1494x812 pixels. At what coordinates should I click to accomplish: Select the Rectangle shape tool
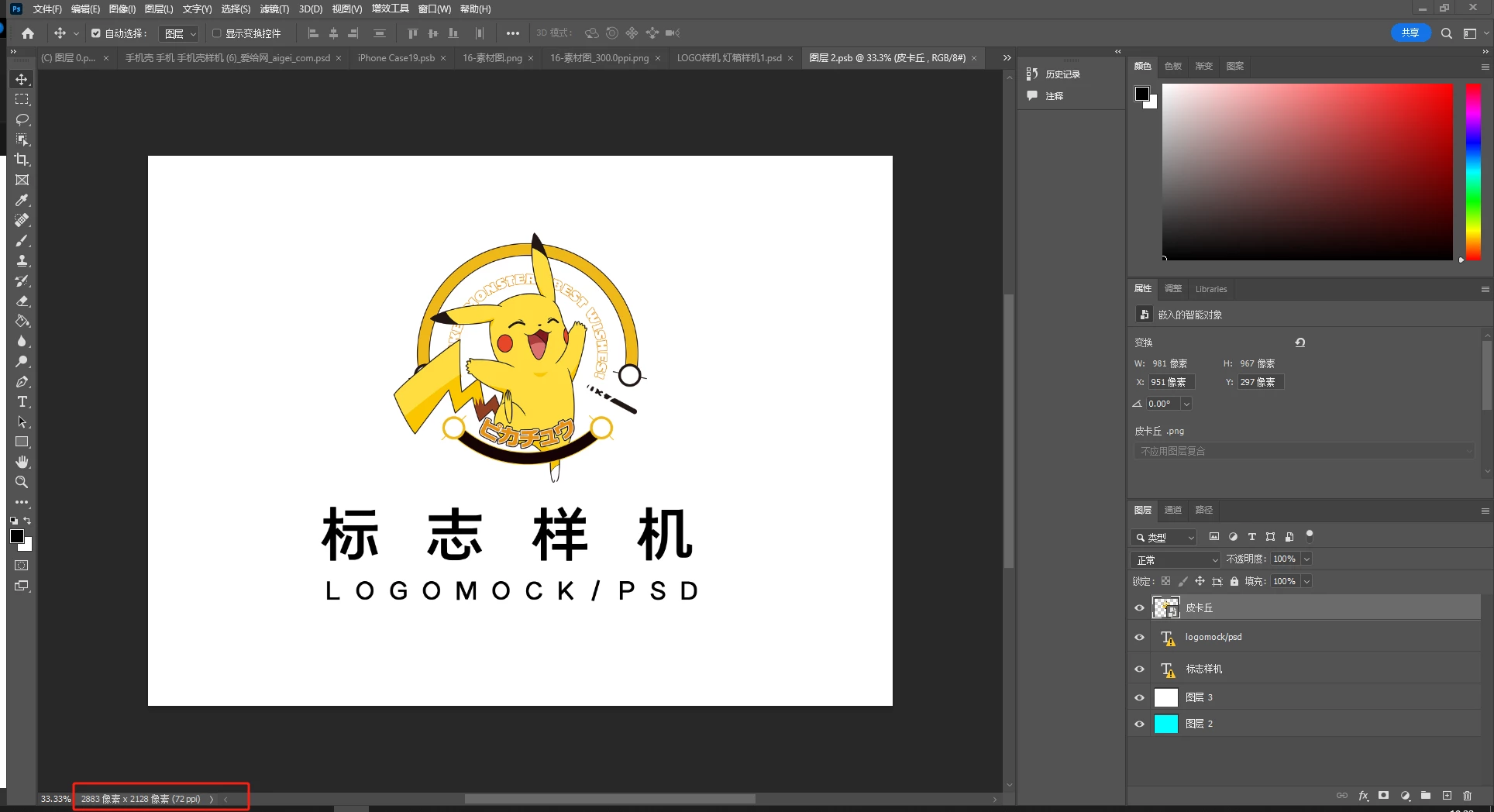tap(22, 442)
